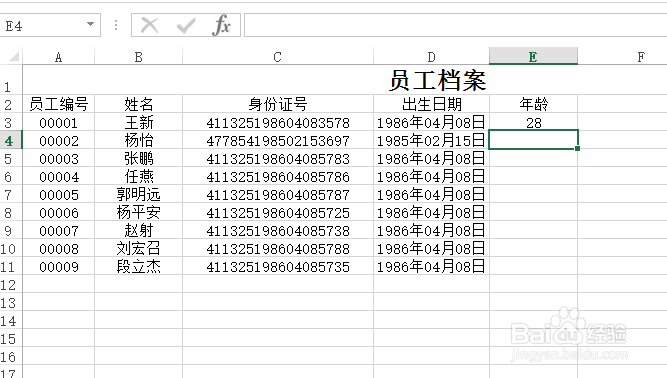Click the 员工编号 header cell
Screen dimensions: 667x378
(x=59, y=104)
